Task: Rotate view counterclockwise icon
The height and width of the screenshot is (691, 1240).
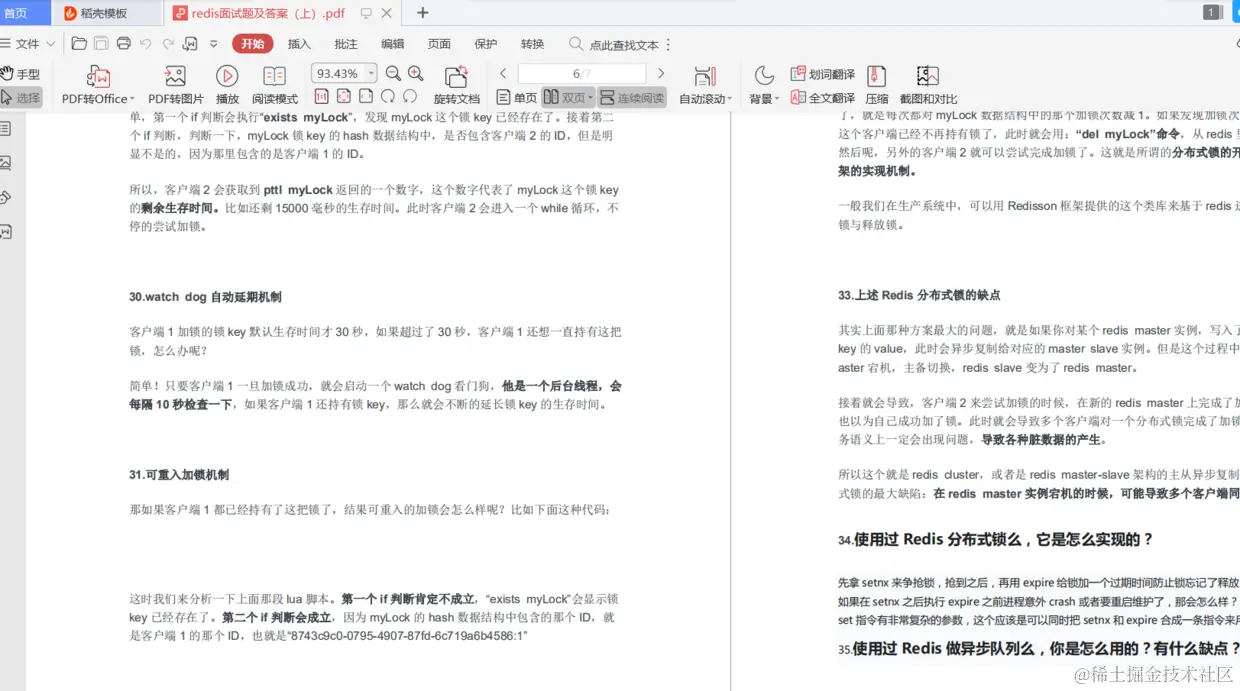Action: coord(410,97)
